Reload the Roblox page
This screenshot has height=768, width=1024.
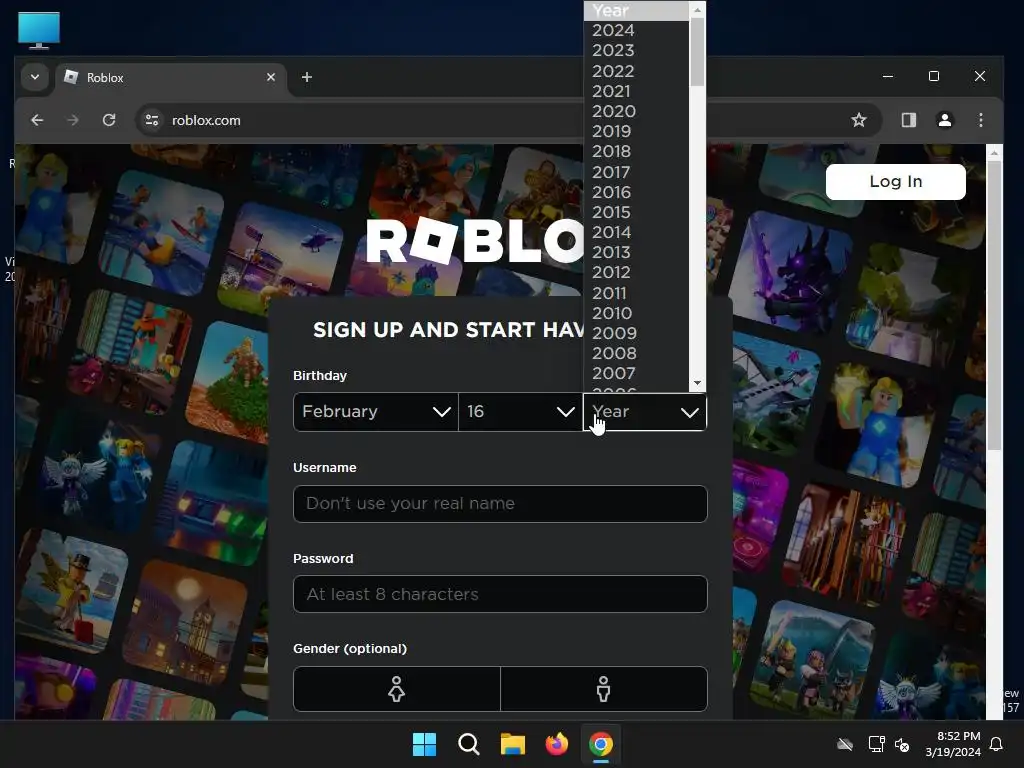point(109,120)
